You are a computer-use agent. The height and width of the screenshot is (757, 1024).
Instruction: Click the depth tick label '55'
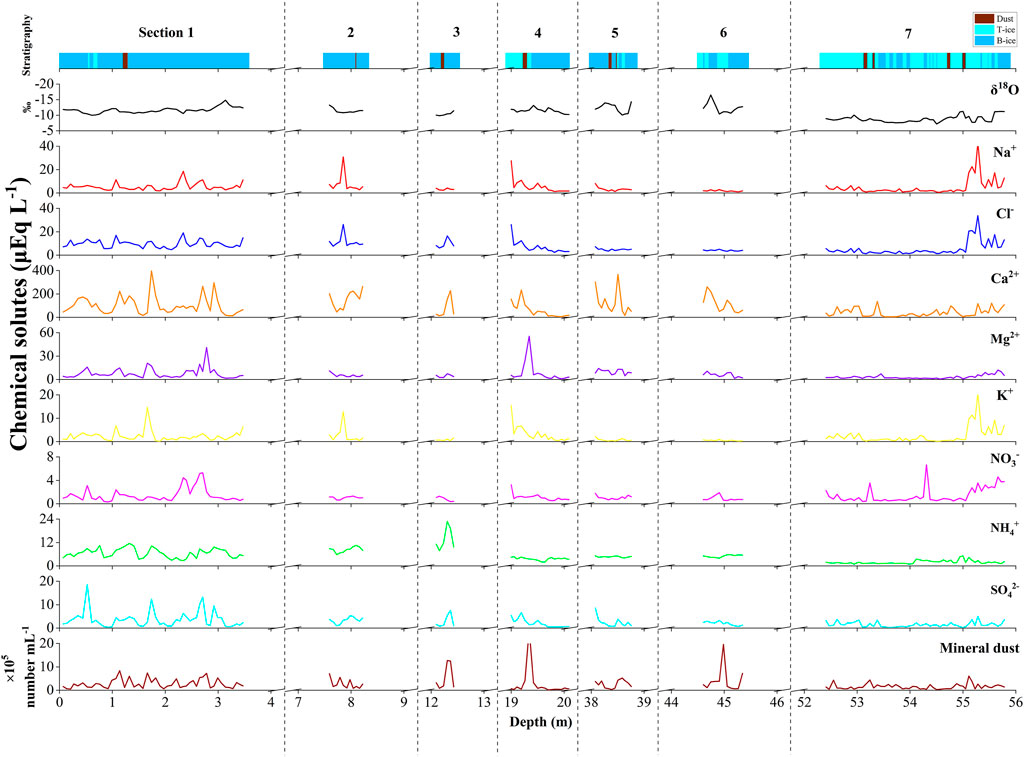(963, 702)
